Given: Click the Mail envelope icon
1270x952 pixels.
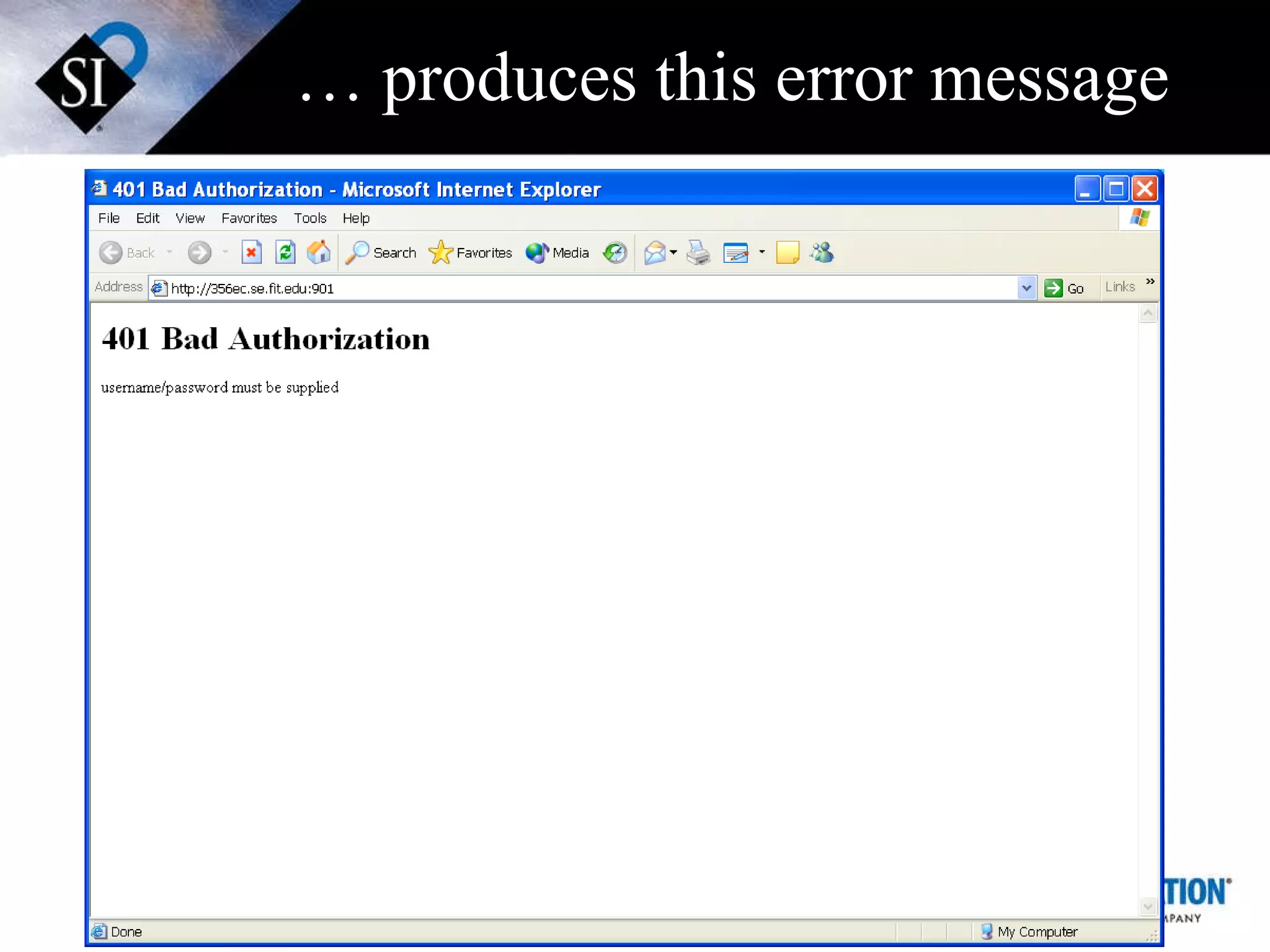Looking at the screenshot, I should [655, 252].
